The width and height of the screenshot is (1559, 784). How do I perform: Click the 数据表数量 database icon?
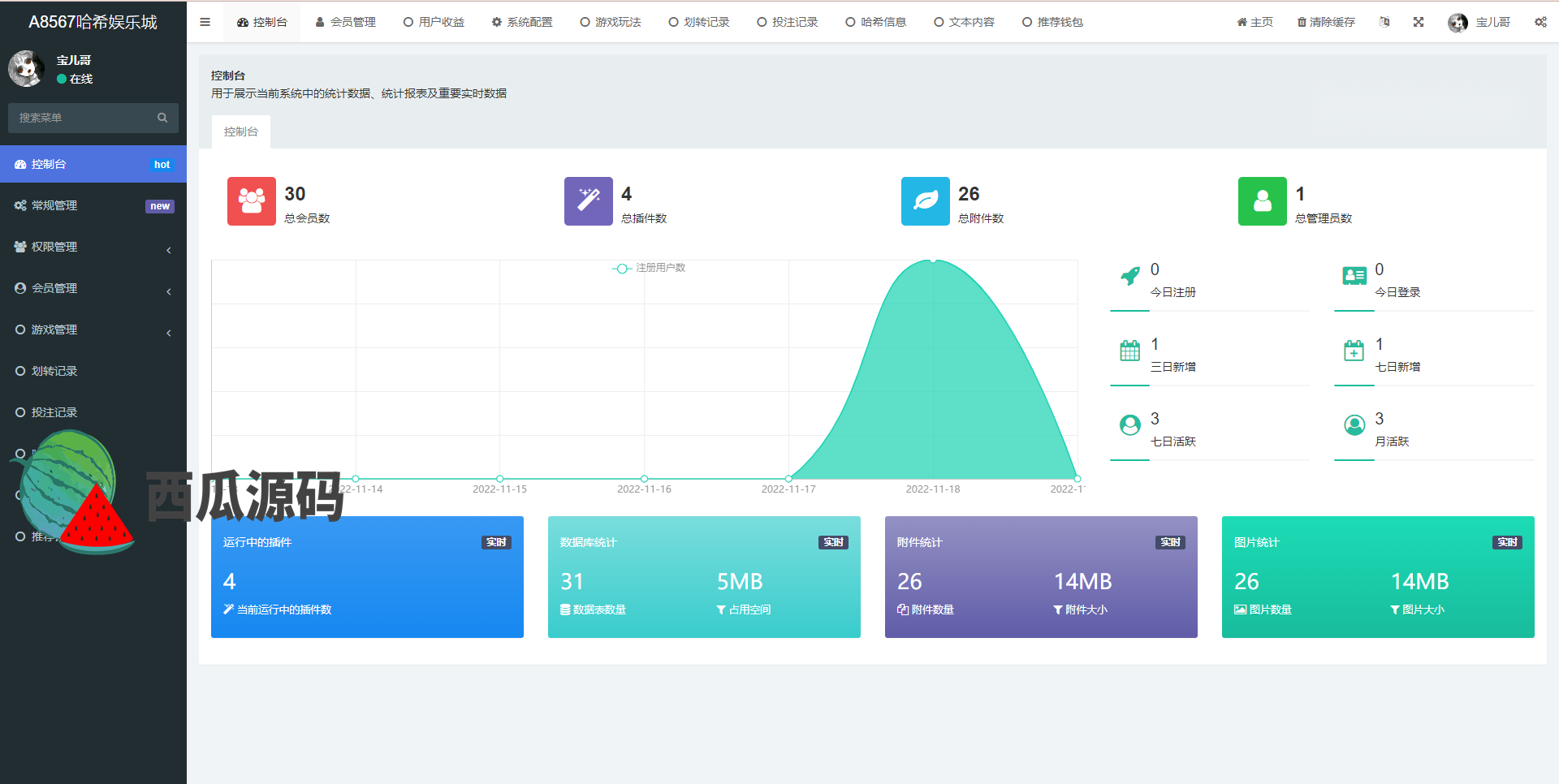pos(565,610)
